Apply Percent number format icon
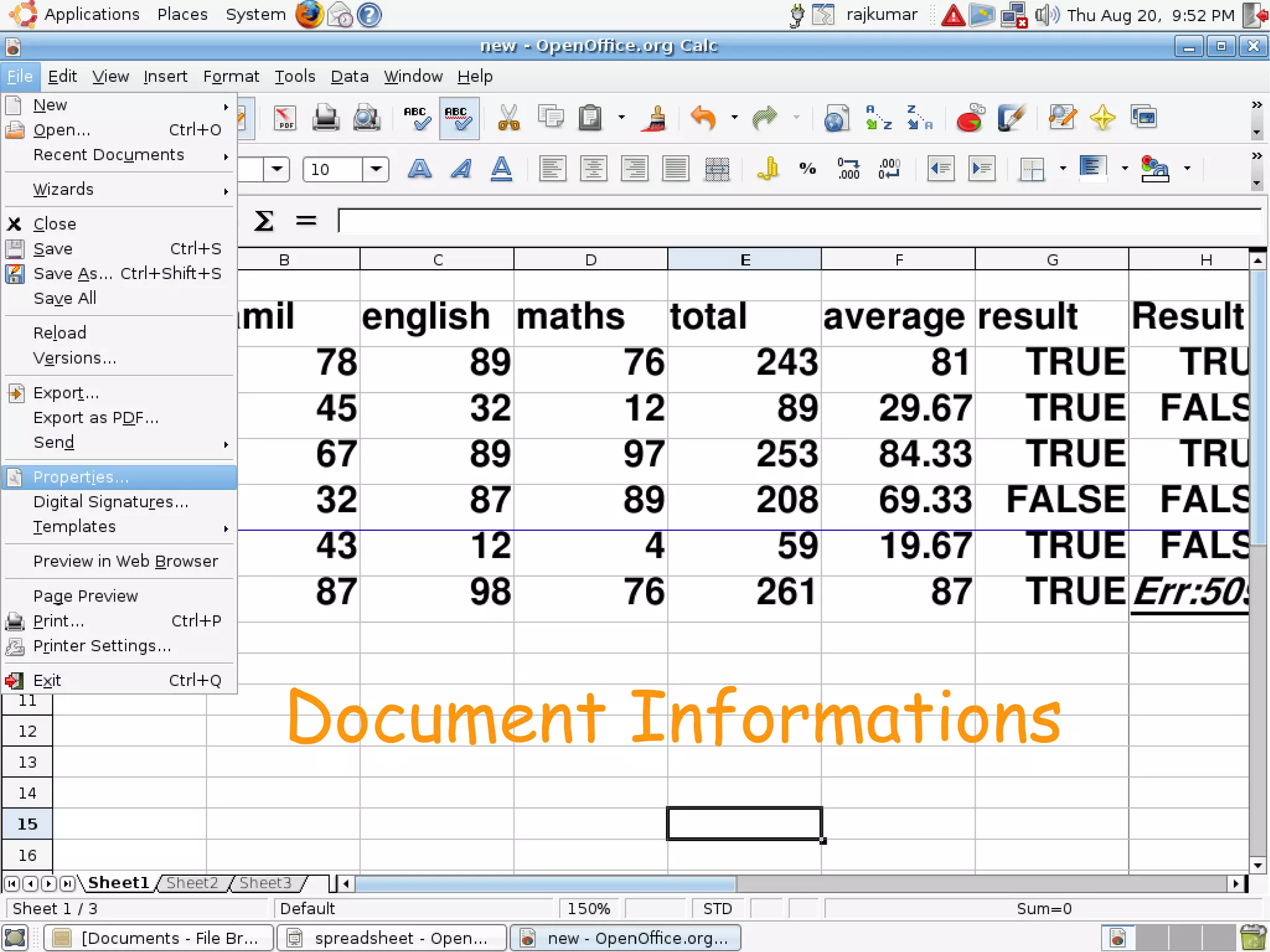This screenshot has height=952, width=1270. point(807,169)
